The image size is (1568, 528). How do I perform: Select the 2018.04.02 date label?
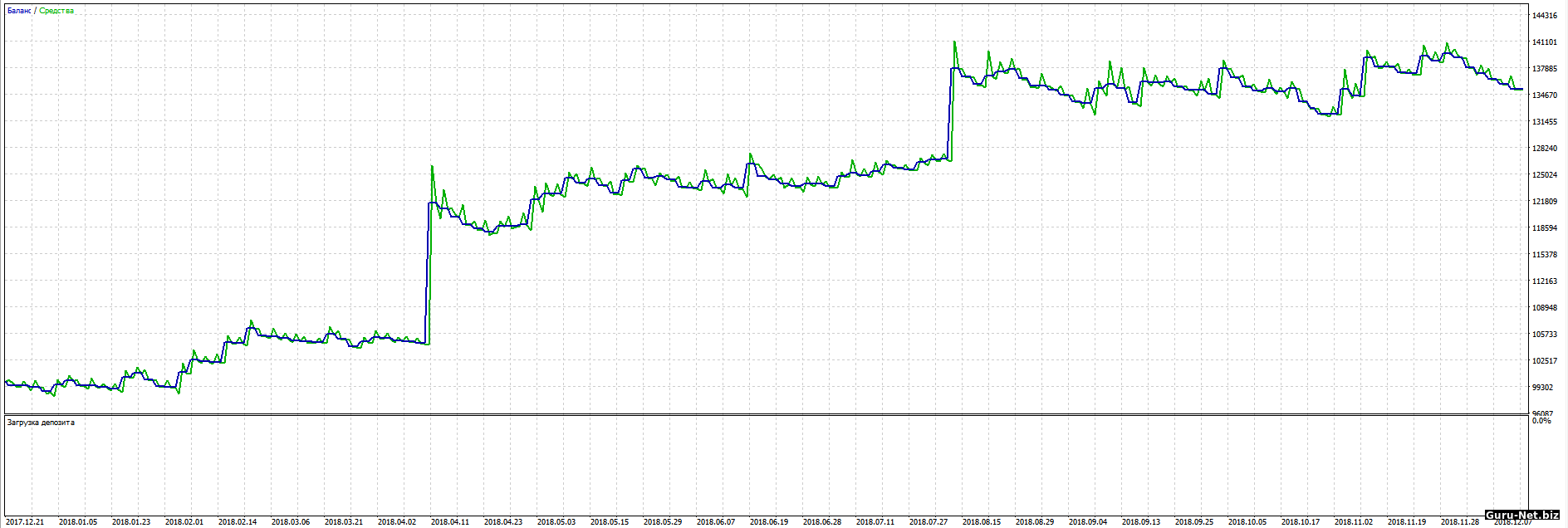click(397, 522)
